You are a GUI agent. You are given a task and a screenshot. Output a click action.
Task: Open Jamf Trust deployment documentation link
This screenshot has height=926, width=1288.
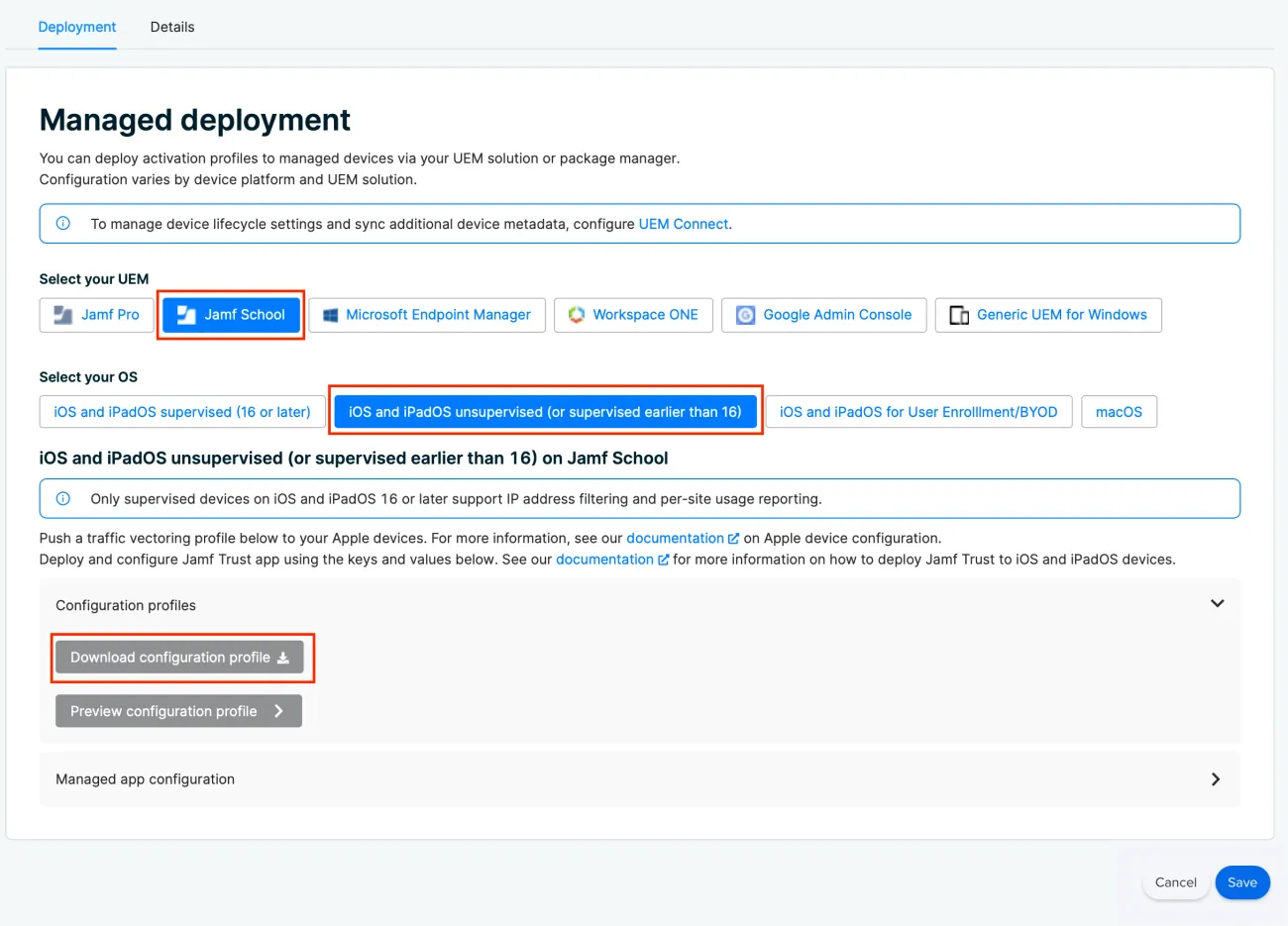click(604, 560)
